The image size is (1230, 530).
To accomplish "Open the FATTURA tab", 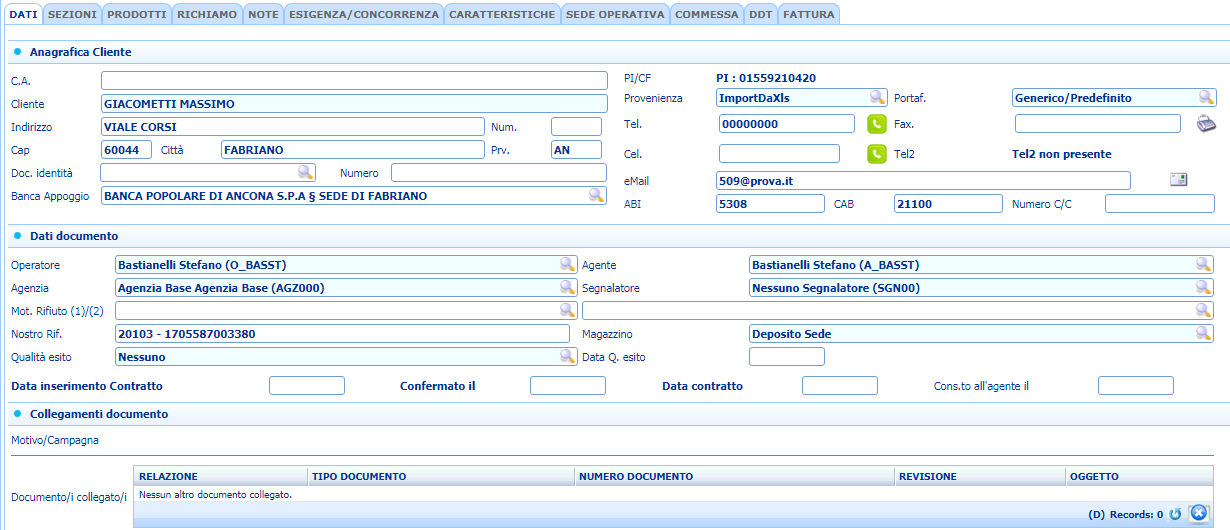I will pos(808,14).
